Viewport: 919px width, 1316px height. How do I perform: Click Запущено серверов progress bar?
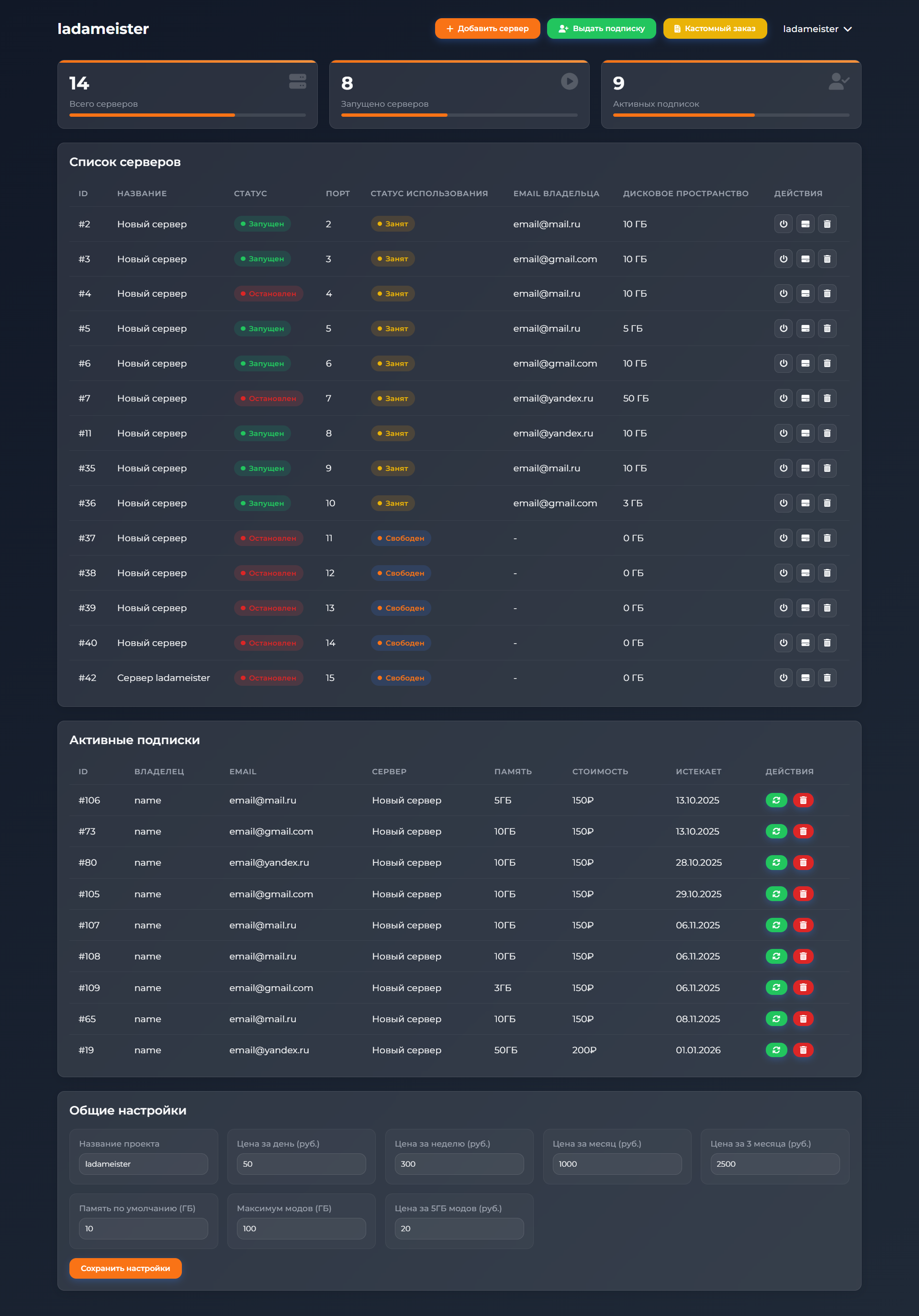(459, 115)
